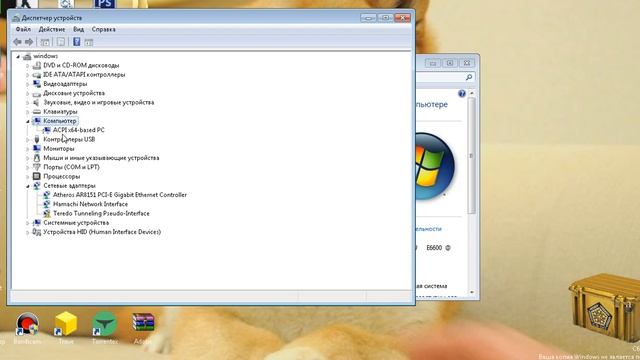The width and height of the screenshot is (640, 360).
Task: Open the yellow cube desktop shortcut
Action: pyautogui.click(x=66, y=324)
